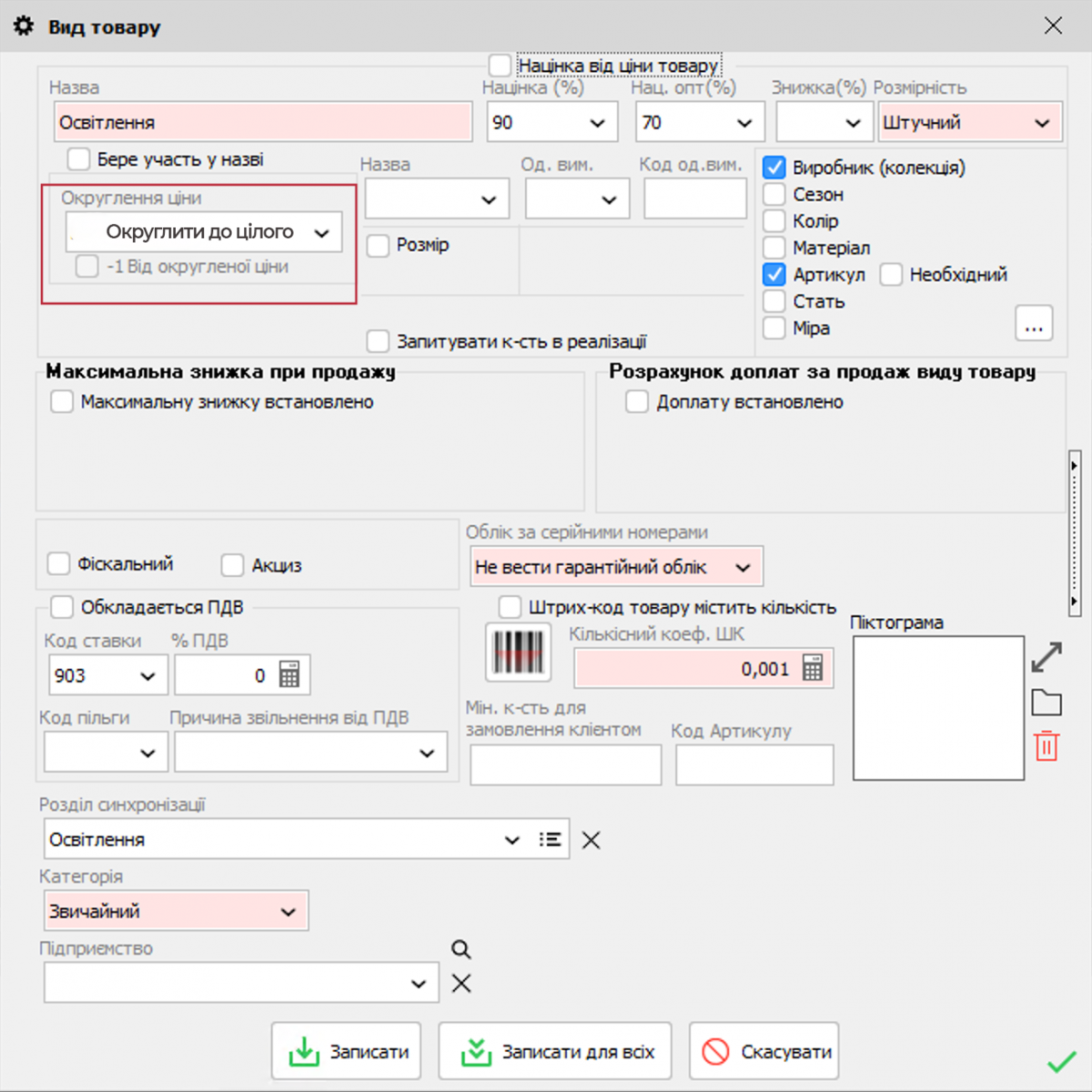Tick the Обкладається ПДВ checkbox
The width and height of the screenshot is (1092, 1092).
[x=62, y=607]
